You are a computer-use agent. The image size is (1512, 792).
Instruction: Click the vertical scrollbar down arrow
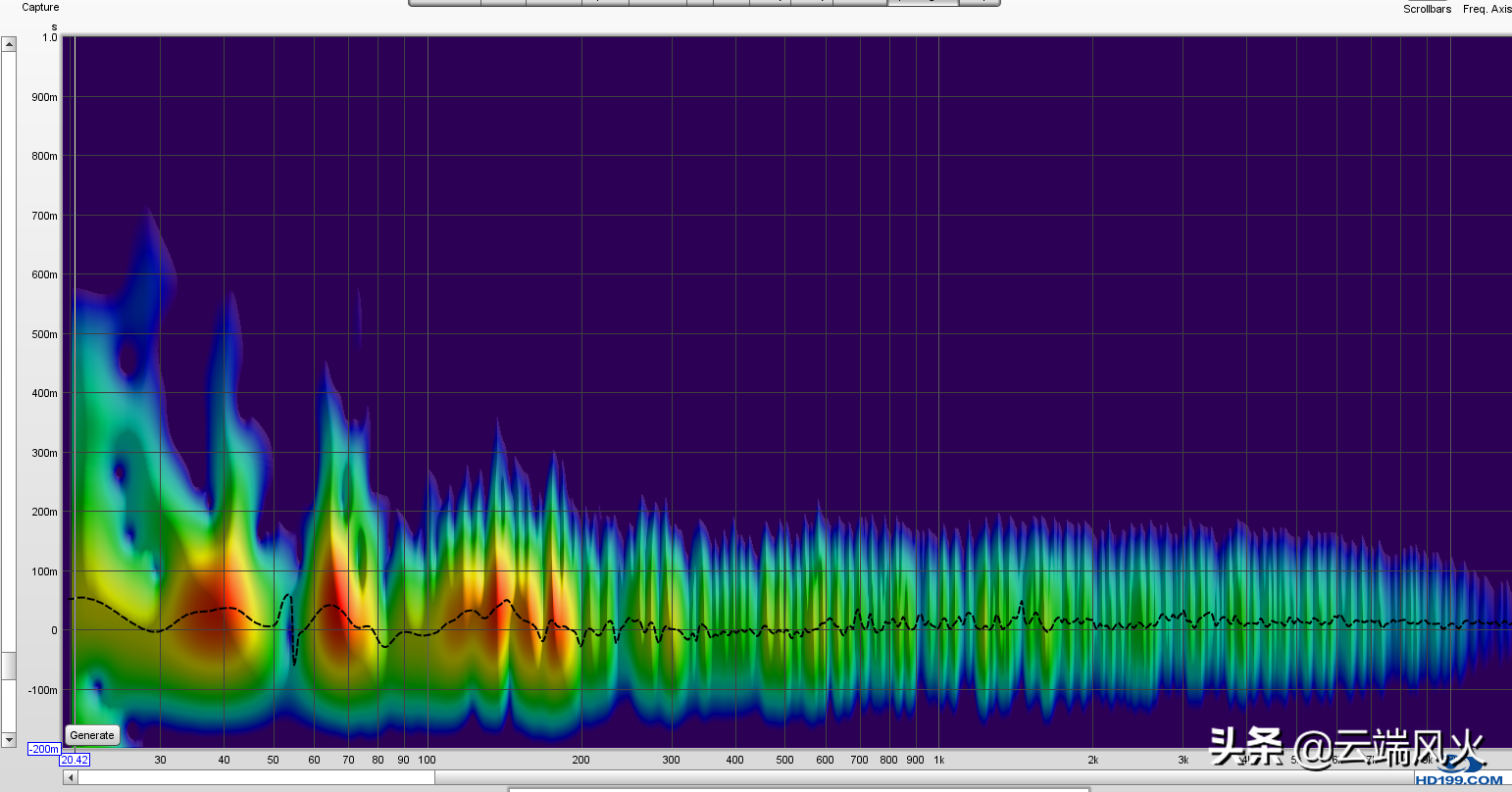[x=9, y=740]
